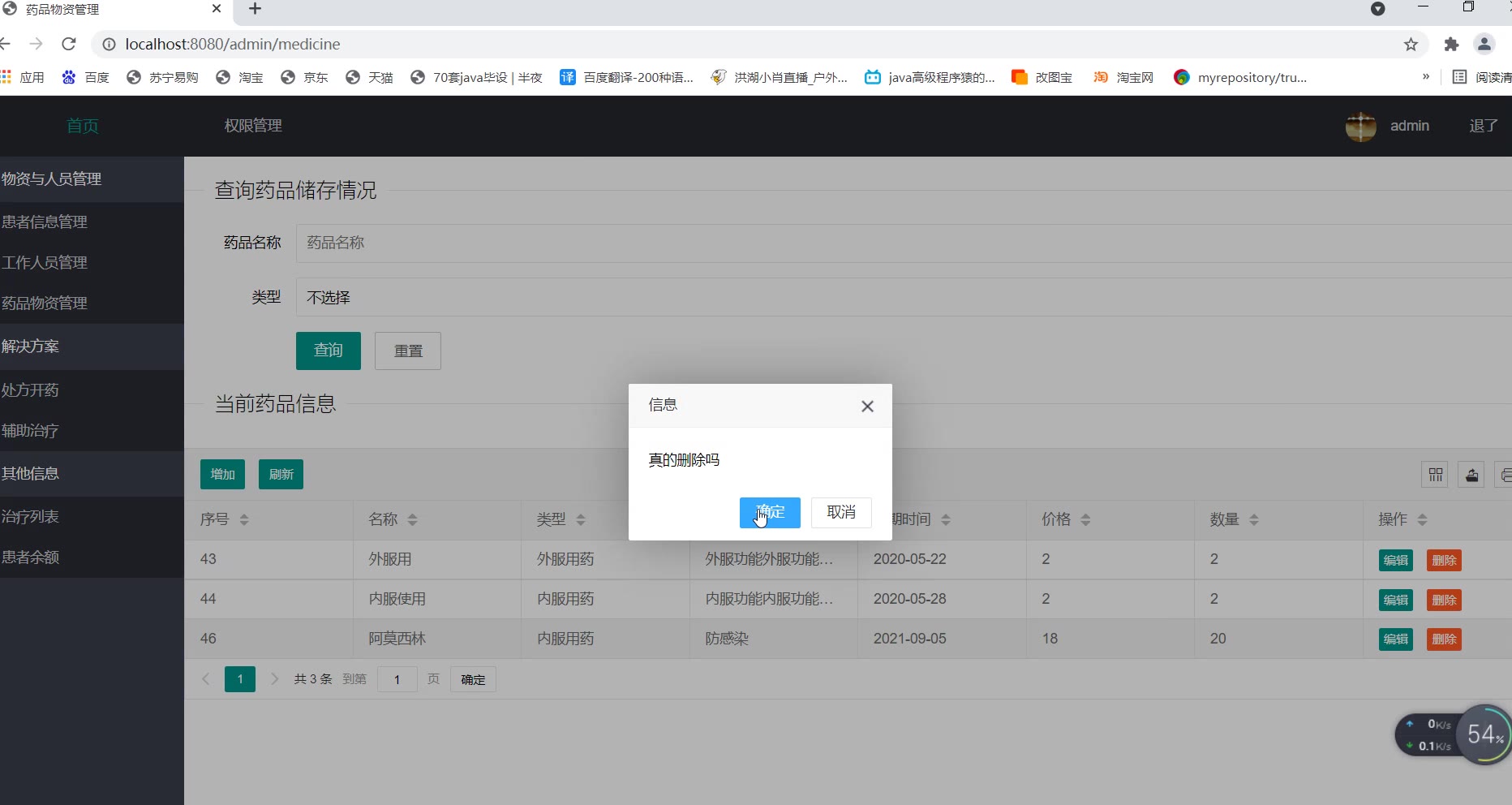This screenshot has width=1512, height=805.
Task: Click the 重置 reset button
Action: pyautogui.click(x=408, y=351)
